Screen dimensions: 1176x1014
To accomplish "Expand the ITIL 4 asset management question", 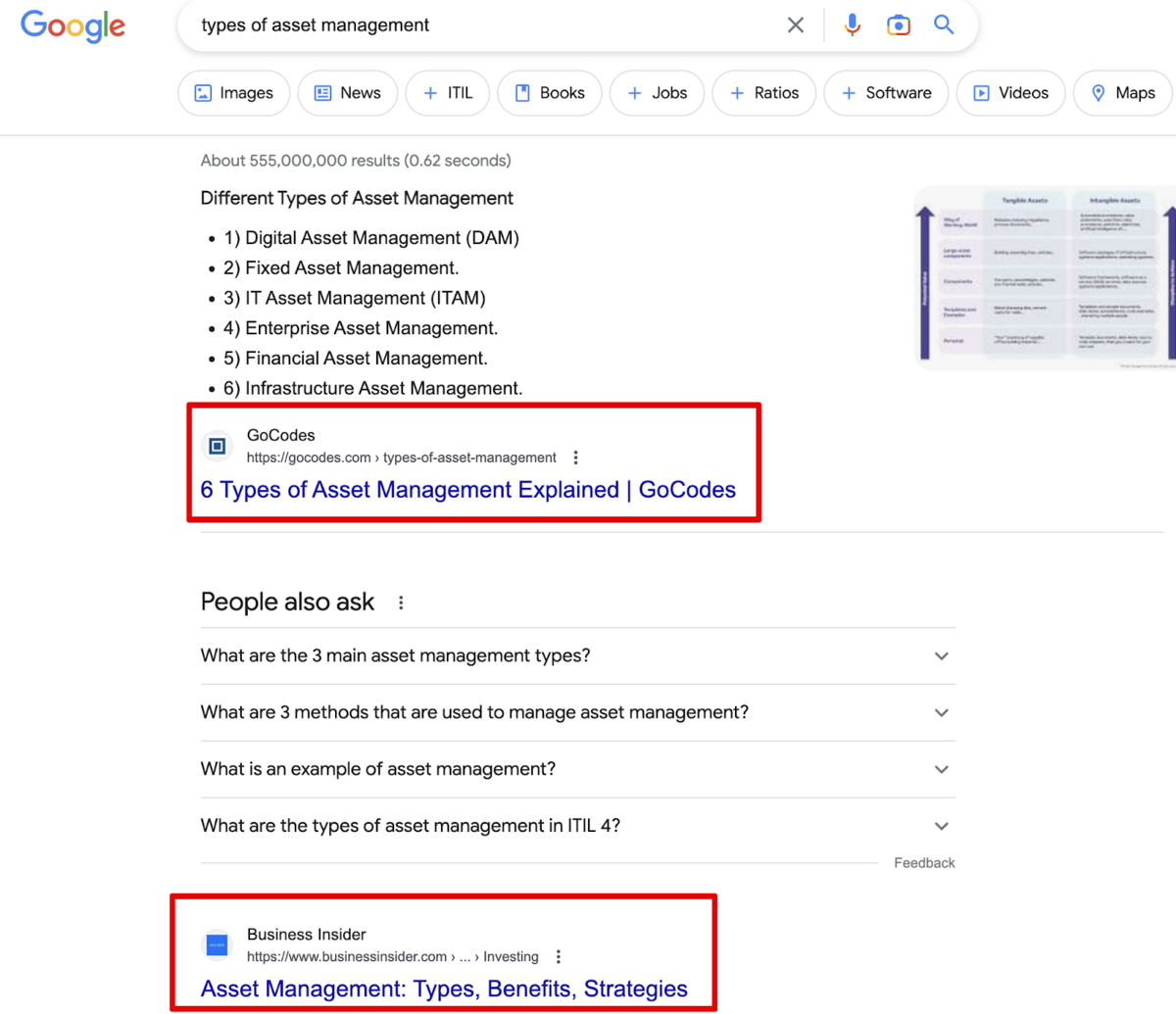I will (x=941, y=827).
